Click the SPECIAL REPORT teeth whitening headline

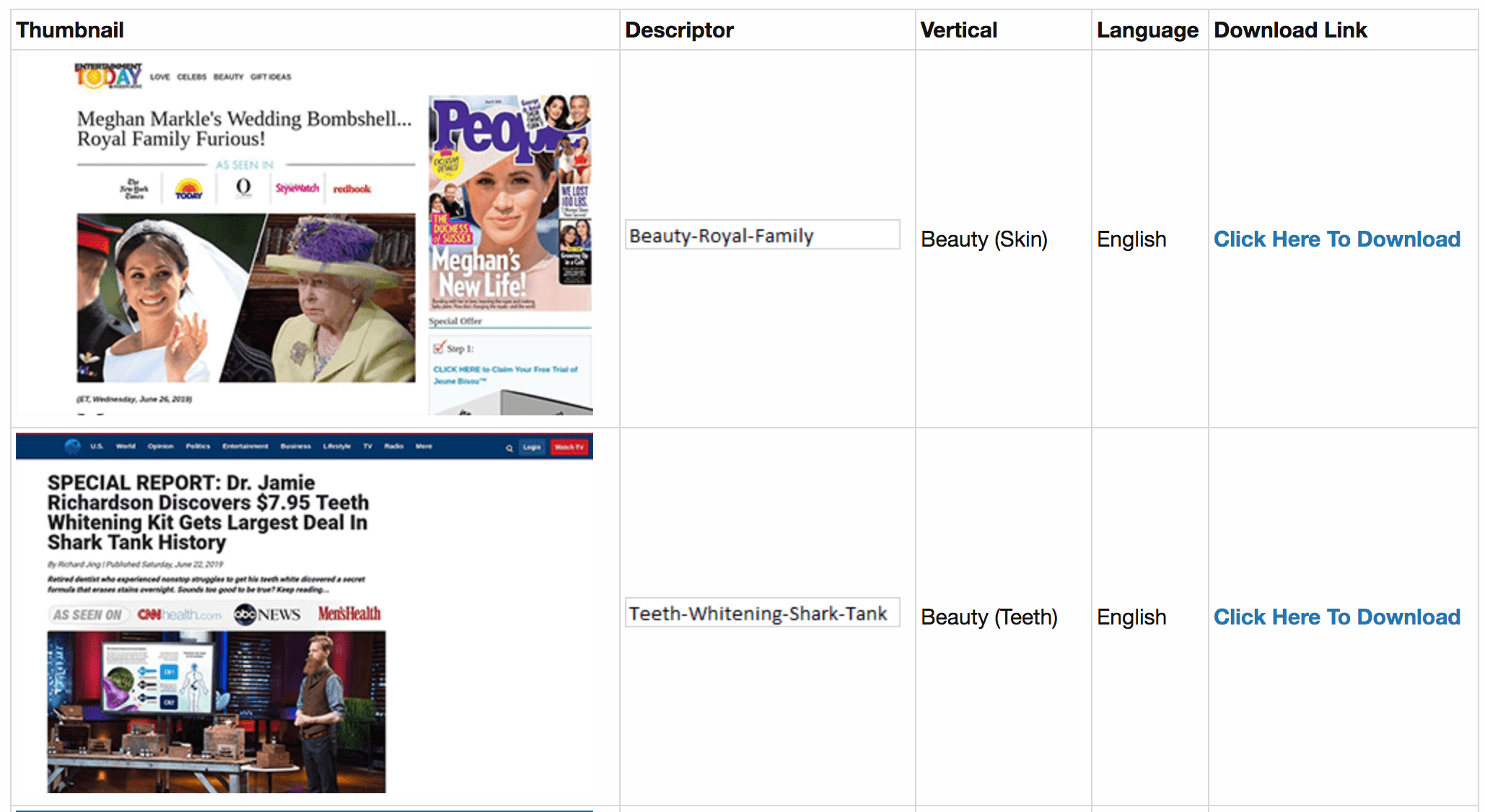(208, 512)
